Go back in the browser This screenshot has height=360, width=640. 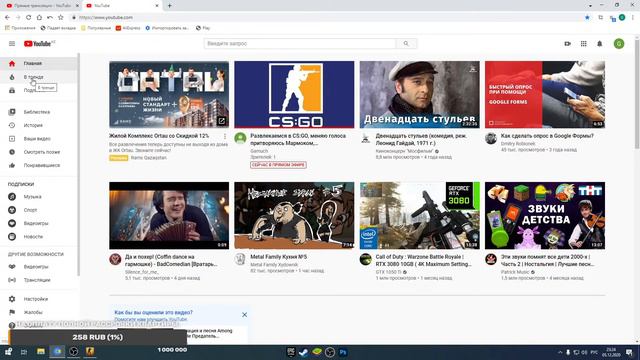click(x=7, y=18)
